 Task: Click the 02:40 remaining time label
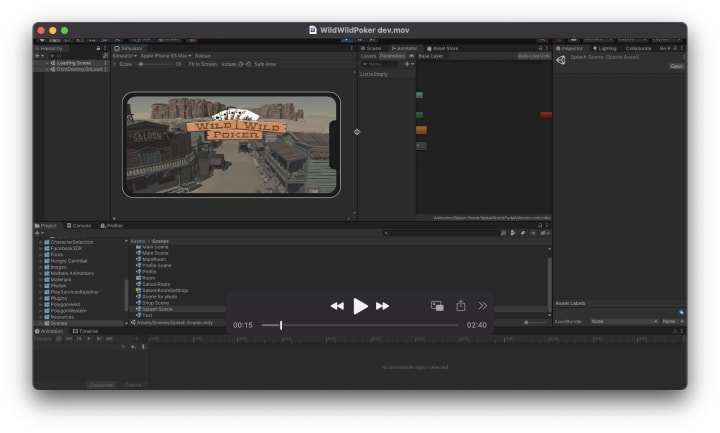[x=477, y=325]
